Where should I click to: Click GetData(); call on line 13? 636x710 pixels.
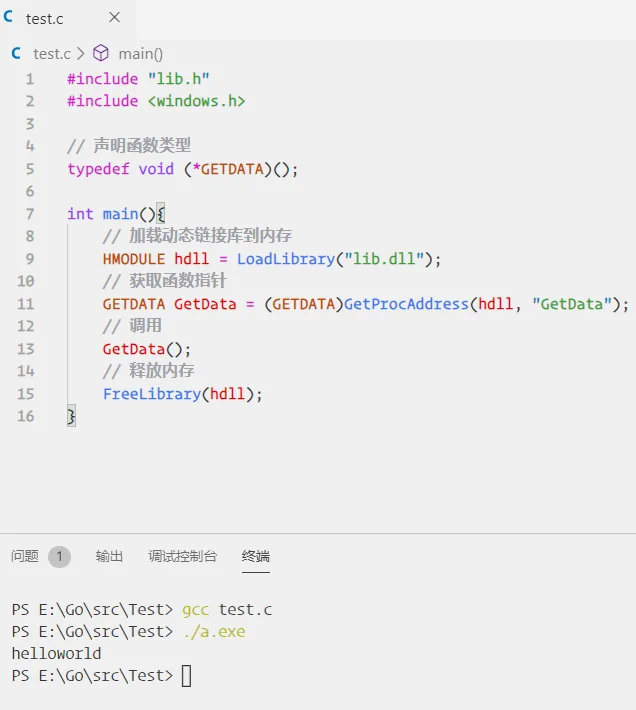147,349
